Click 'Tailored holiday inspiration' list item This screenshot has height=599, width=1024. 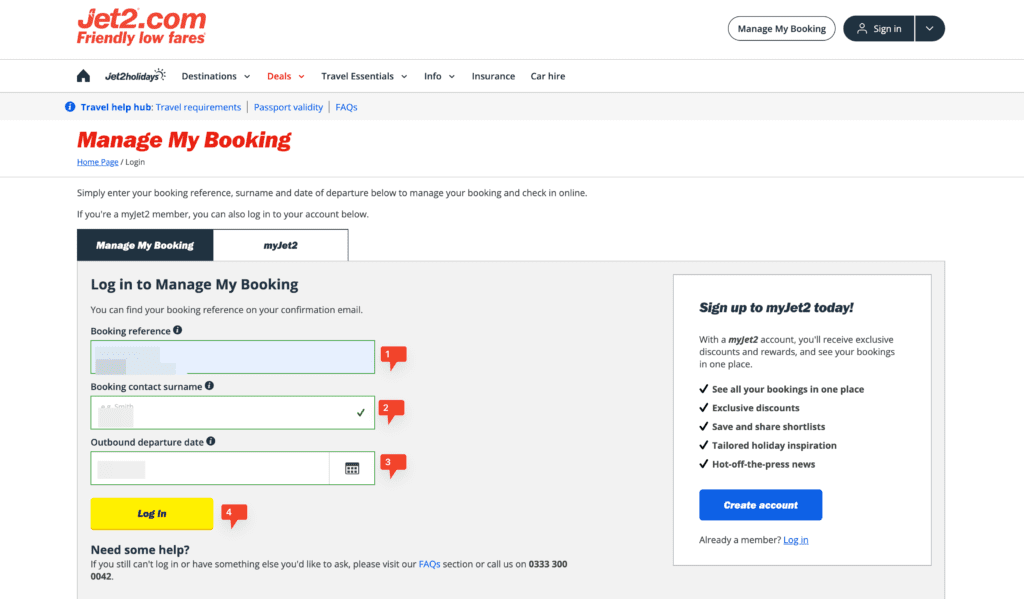[x=774, y=445]
